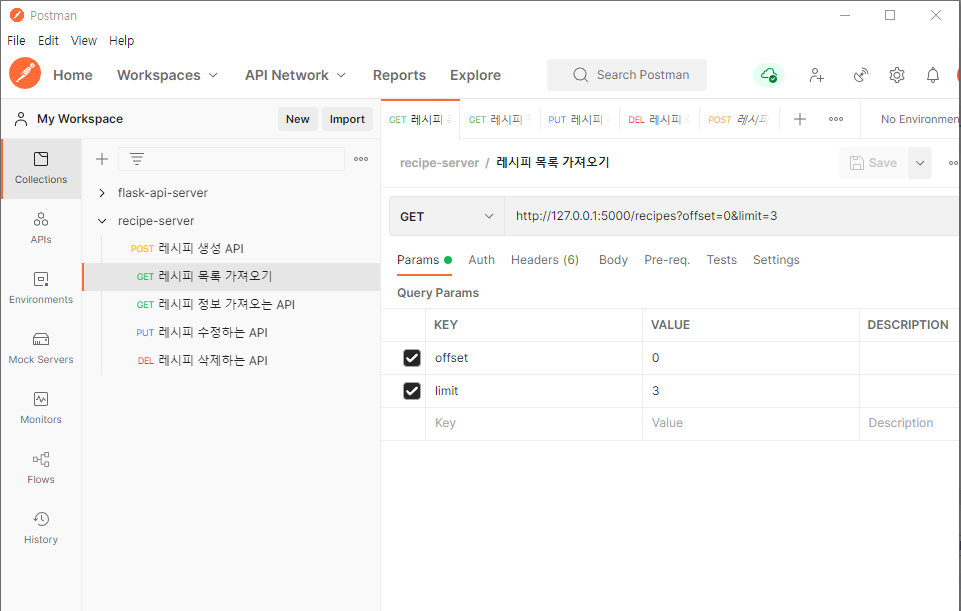Image resolution: width=961 pixels, height=611 pixels.
Task: Open notifications bell icon
Action: pos(932,75)
